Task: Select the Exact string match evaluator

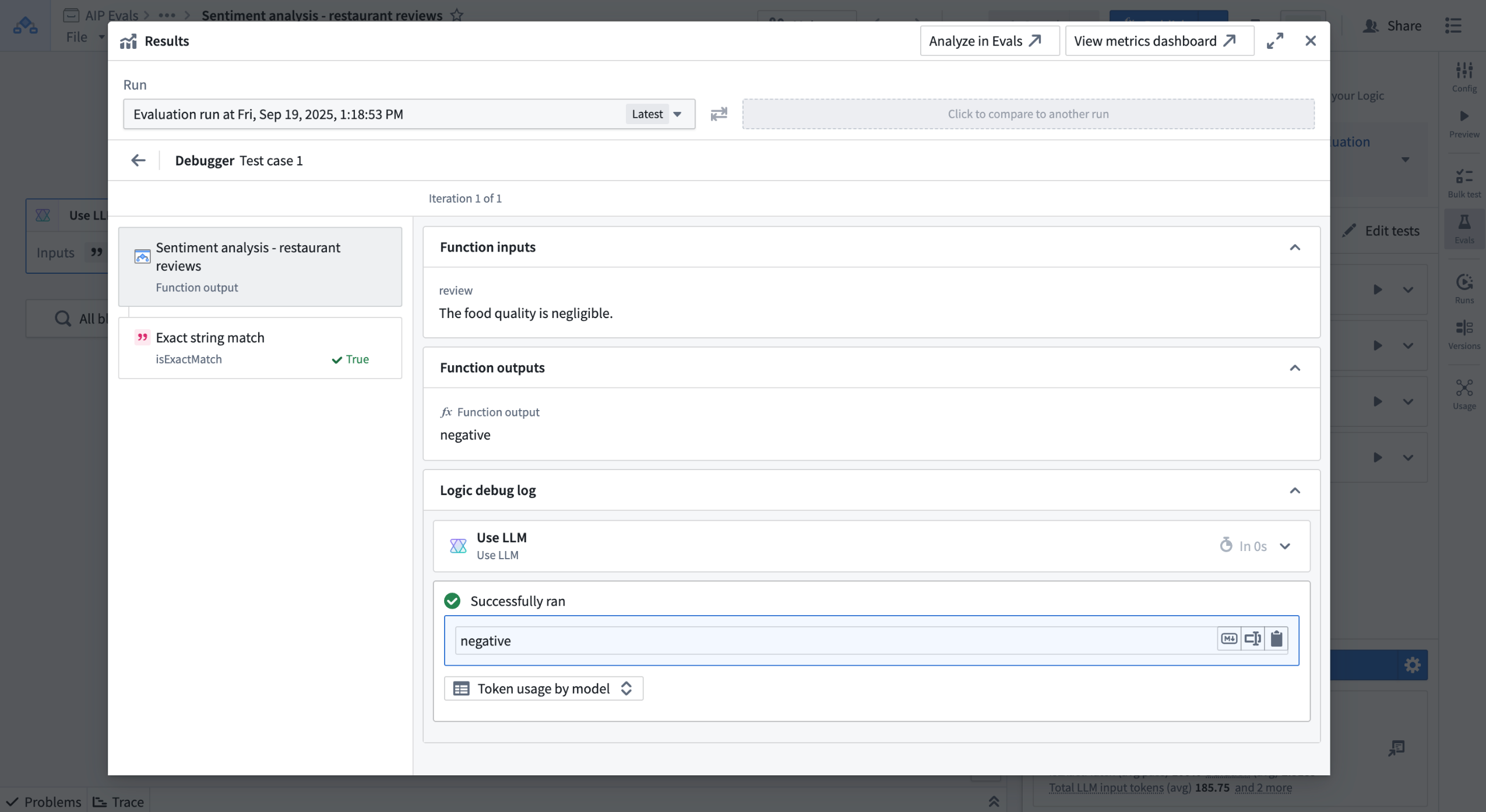Action: [x=260, y=348]
